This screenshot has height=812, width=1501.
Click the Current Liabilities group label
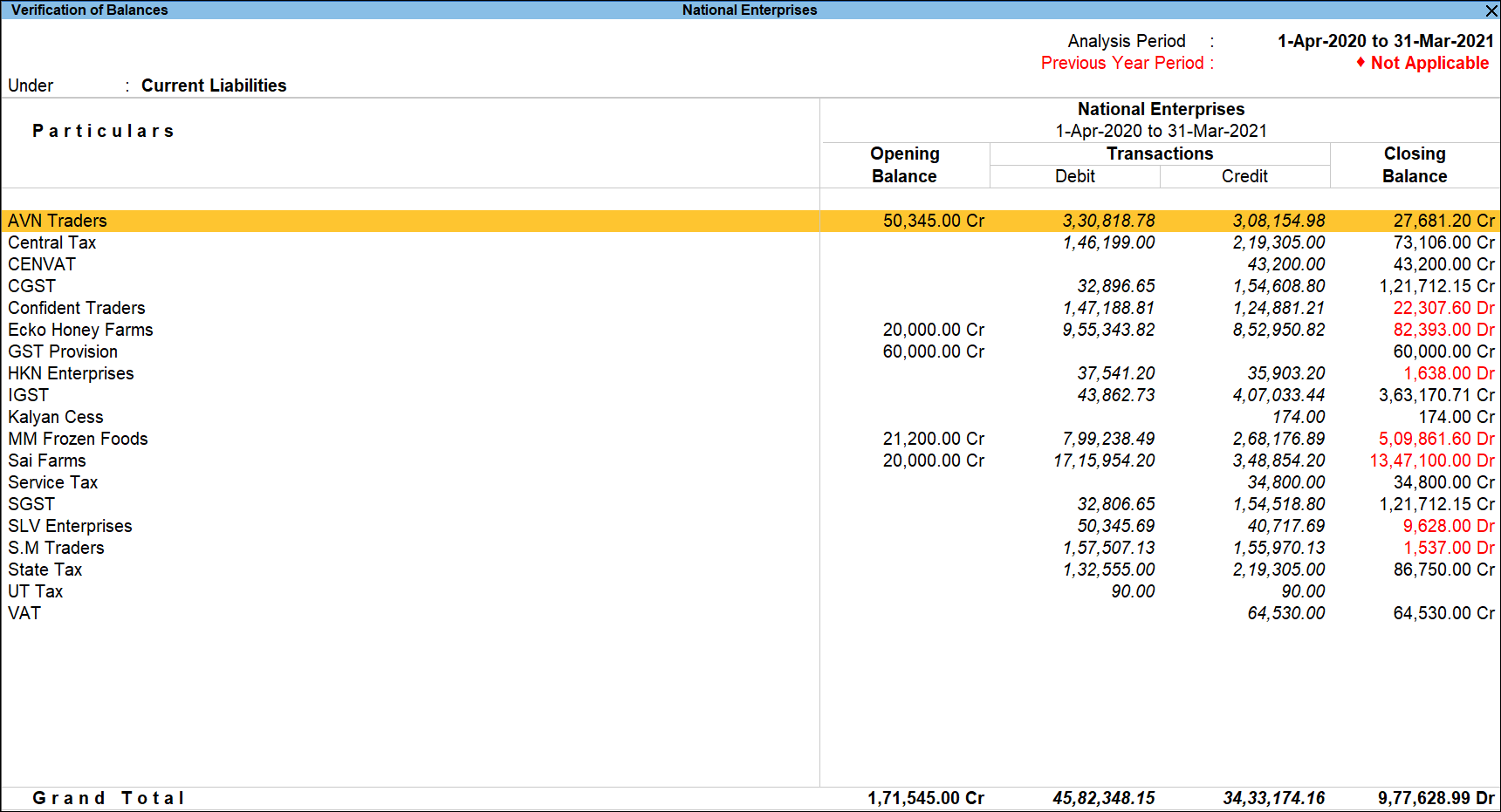tap(214, 85)
